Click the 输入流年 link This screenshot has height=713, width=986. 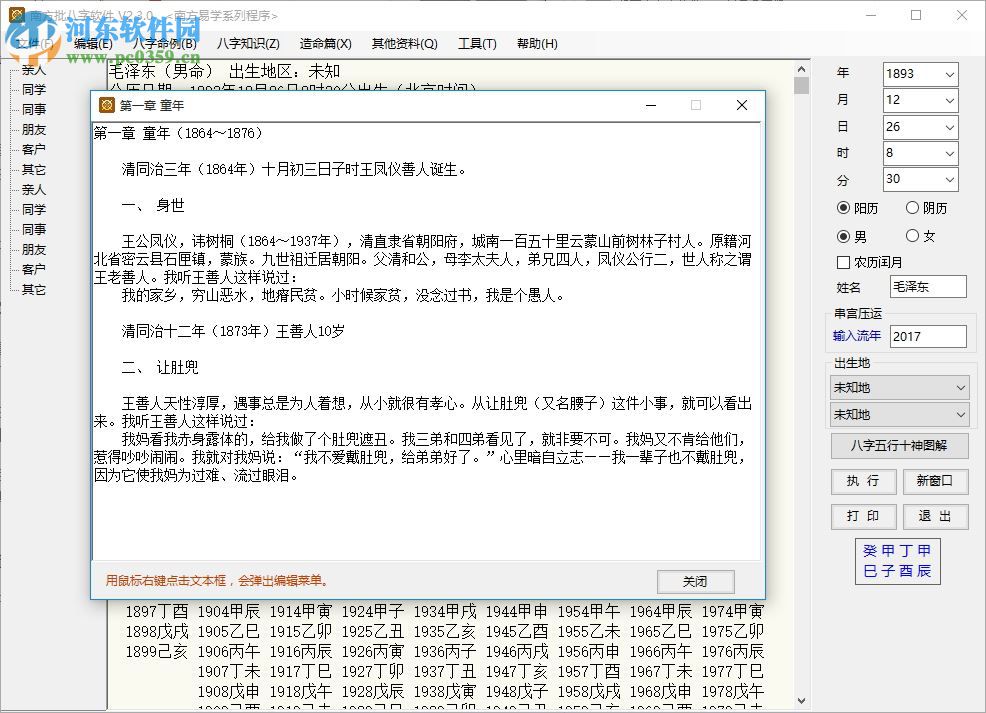click(x=857, y=336)
